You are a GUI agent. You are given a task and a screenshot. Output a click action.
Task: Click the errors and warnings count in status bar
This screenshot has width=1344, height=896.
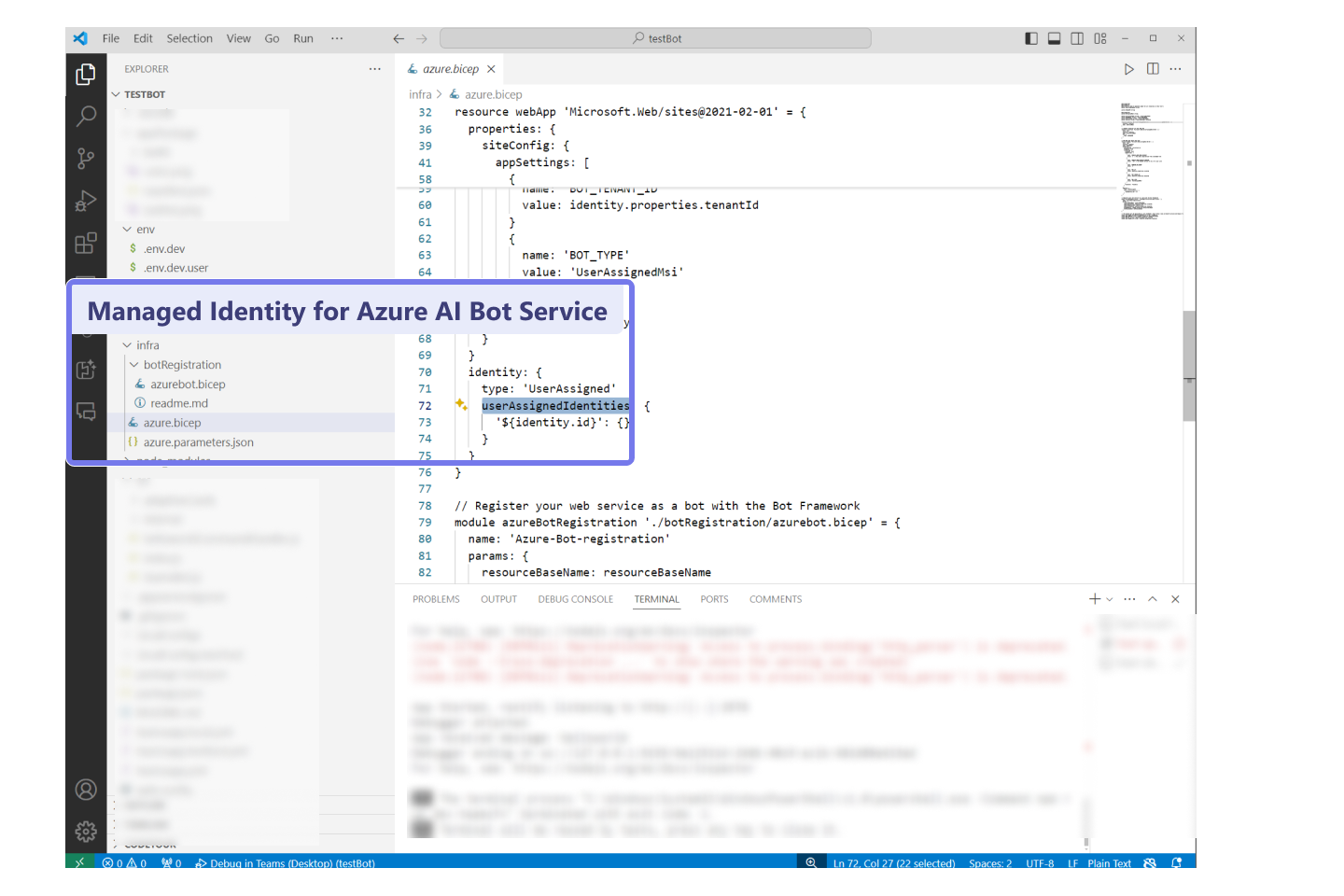(124, 863)
